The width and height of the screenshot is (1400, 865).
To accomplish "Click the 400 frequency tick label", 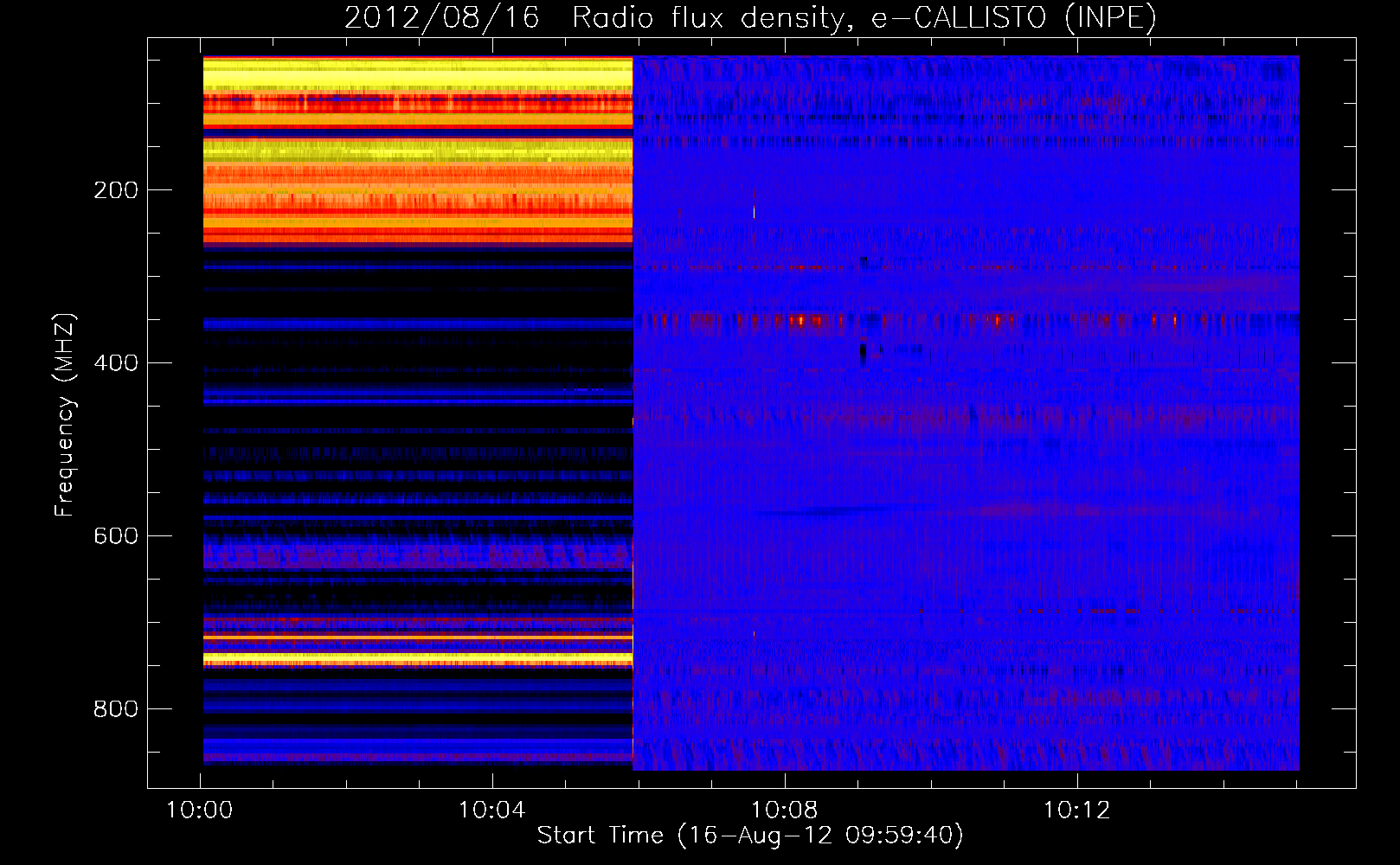I will point(116,363).
